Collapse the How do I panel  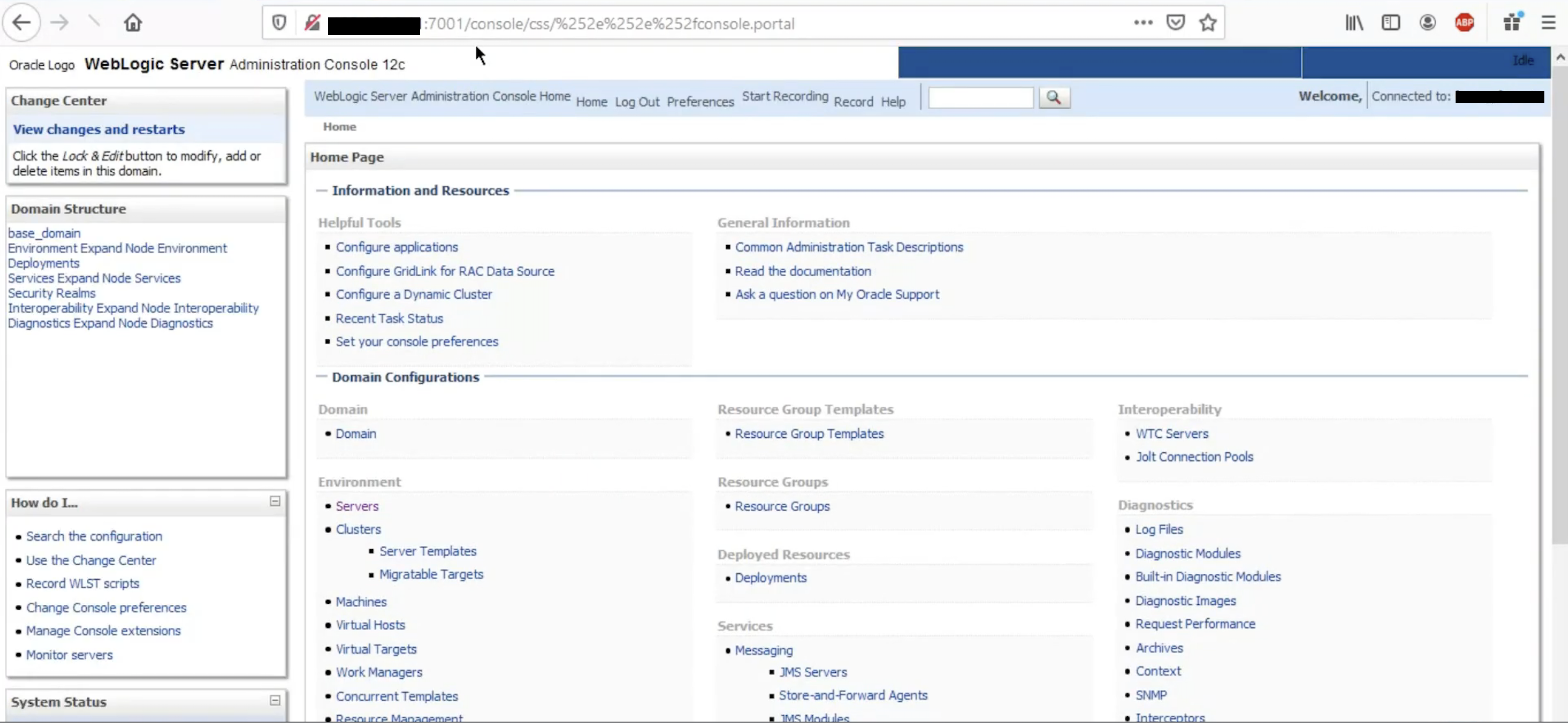[x=275, y=501]
